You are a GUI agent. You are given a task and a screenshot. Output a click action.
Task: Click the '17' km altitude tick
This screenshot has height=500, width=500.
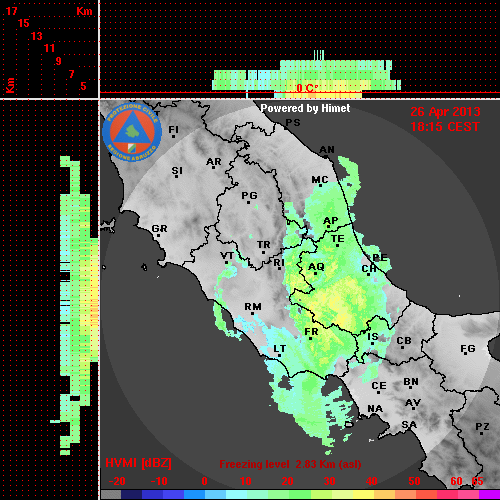pos(11,11)
